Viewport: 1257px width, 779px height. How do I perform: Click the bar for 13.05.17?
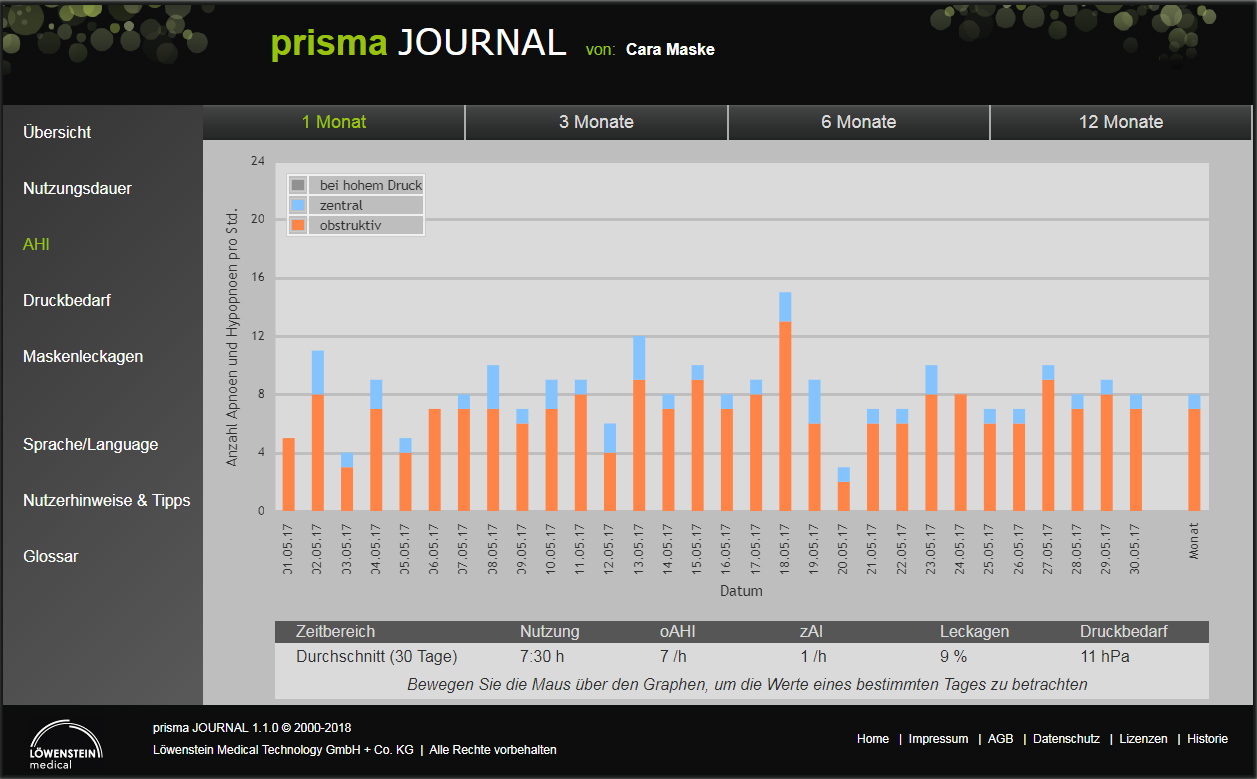point(639,424)
